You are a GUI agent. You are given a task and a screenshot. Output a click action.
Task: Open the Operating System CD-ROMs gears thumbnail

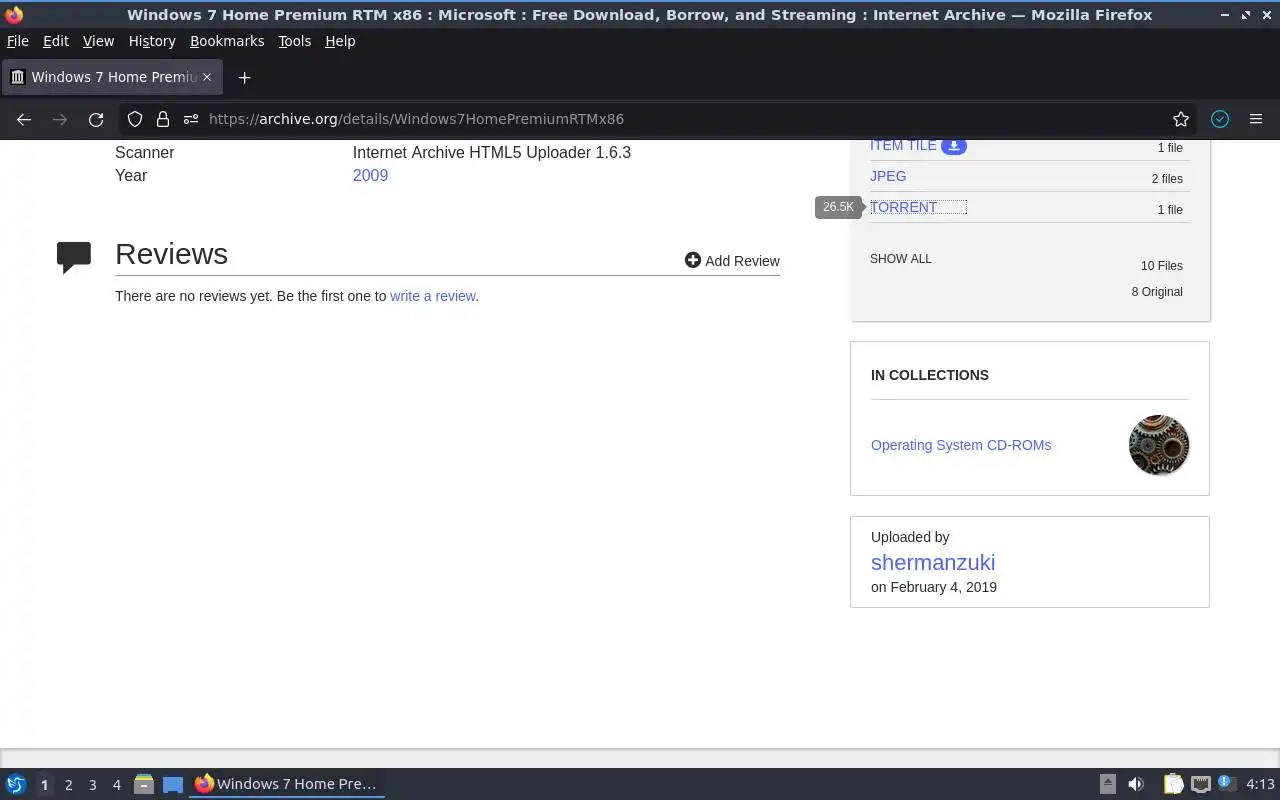[1159, 445]
